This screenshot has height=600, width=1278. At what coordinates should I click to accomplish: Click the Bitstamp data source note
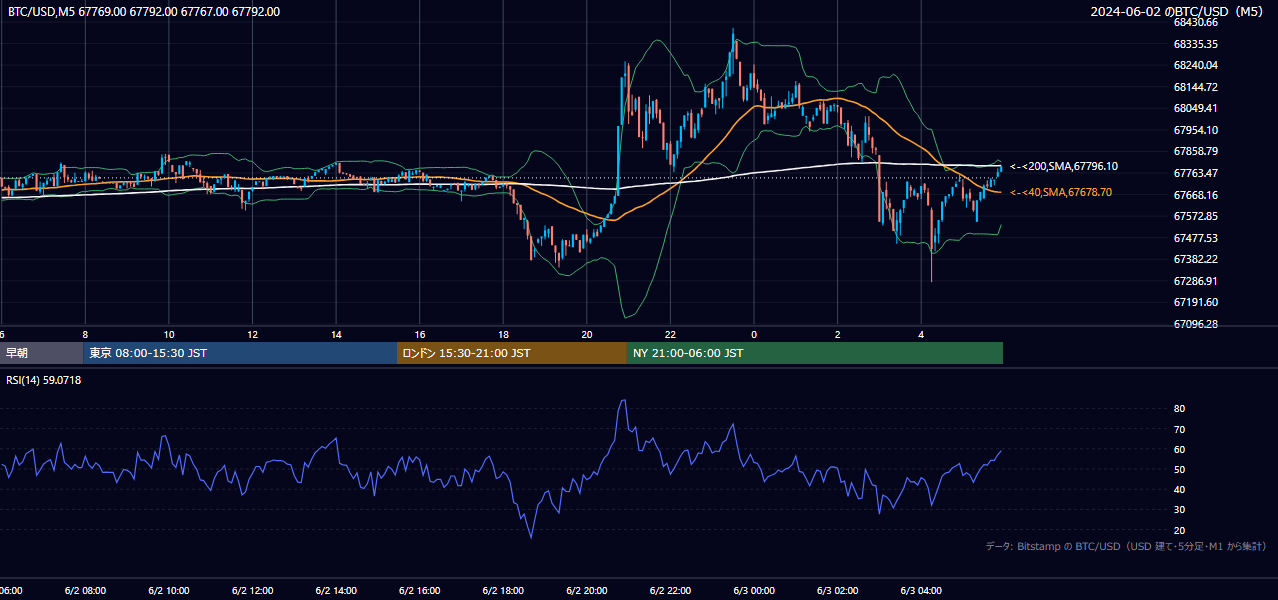pyautogui.click(x=1126, y=546)
